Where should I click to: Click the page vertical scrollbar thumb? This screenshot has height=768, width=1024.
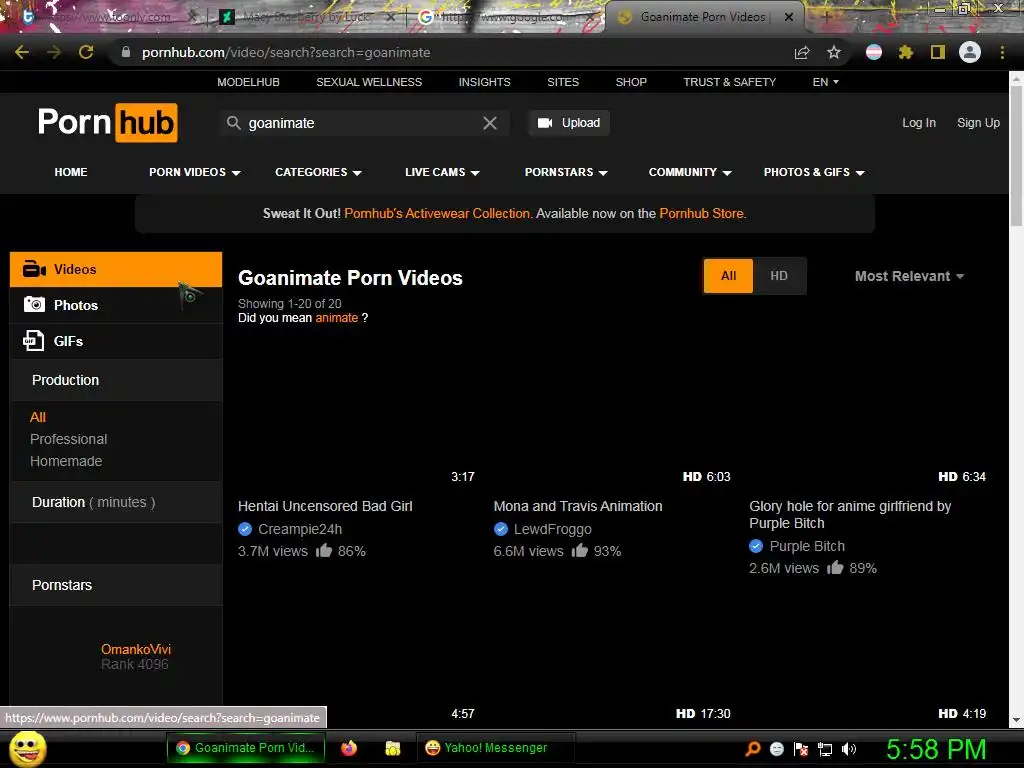coord(1016,157)
